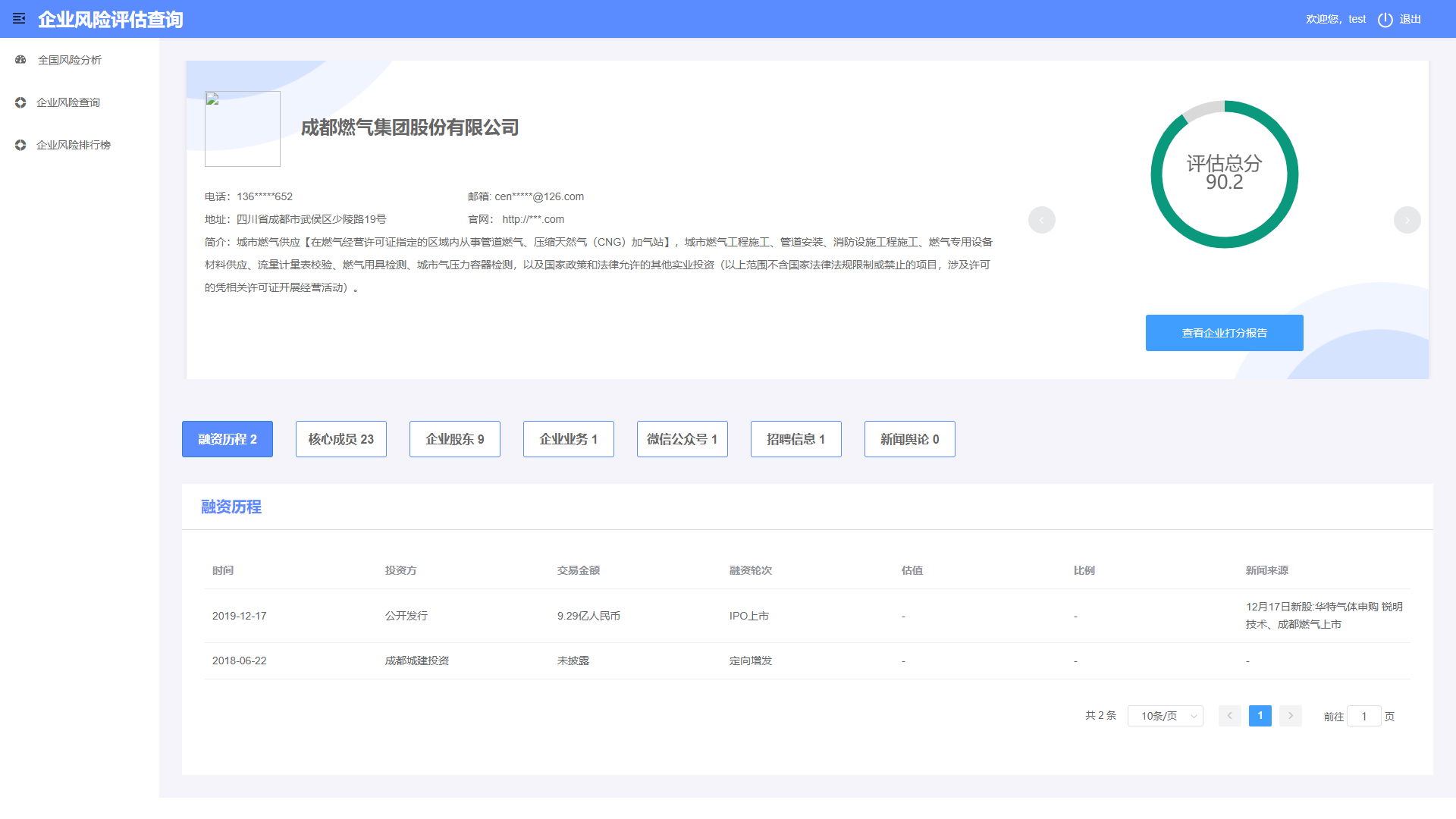Click the 估值 column header

(912, 570)
